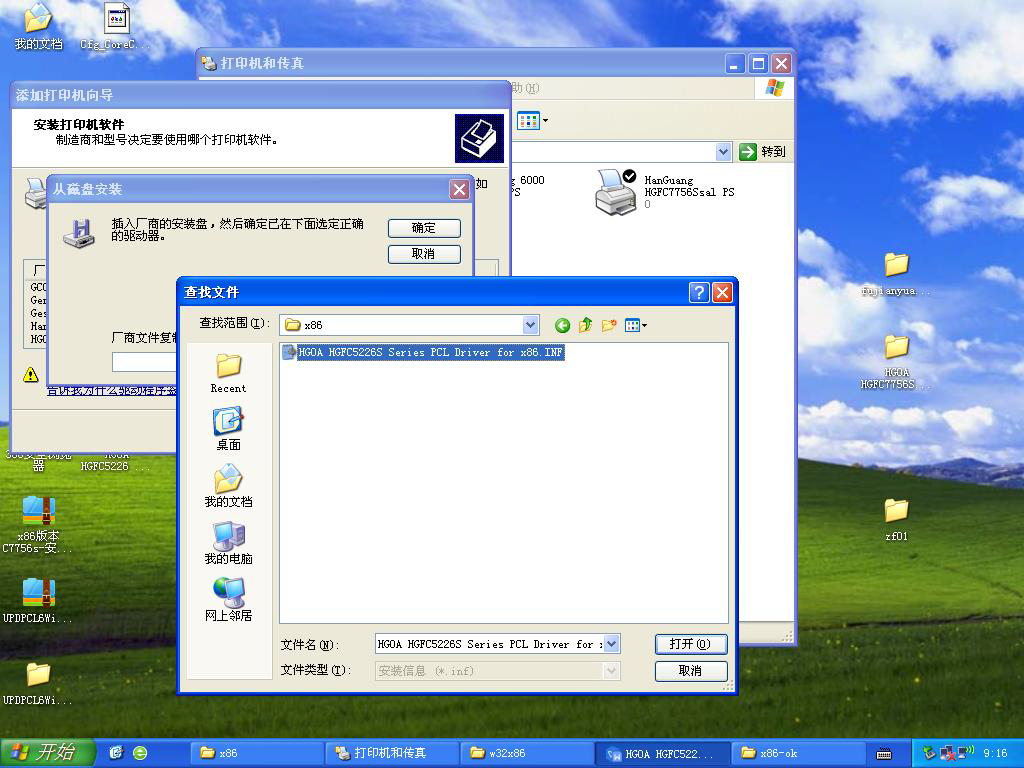
Task: Select 桌面 in the places bar
Action: click(228, 429)
